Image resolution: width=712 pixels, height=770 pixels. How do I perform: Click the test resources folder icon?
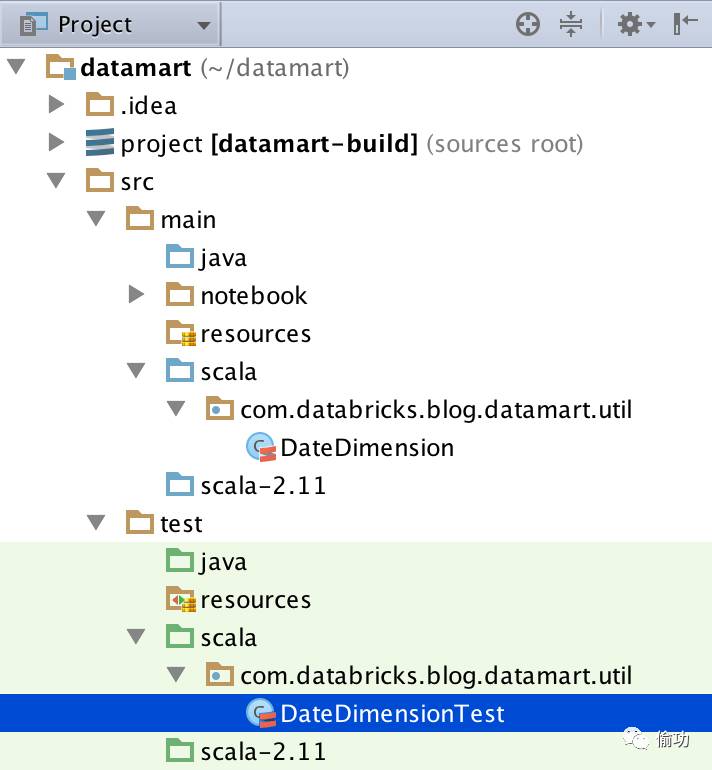point(180,599)
